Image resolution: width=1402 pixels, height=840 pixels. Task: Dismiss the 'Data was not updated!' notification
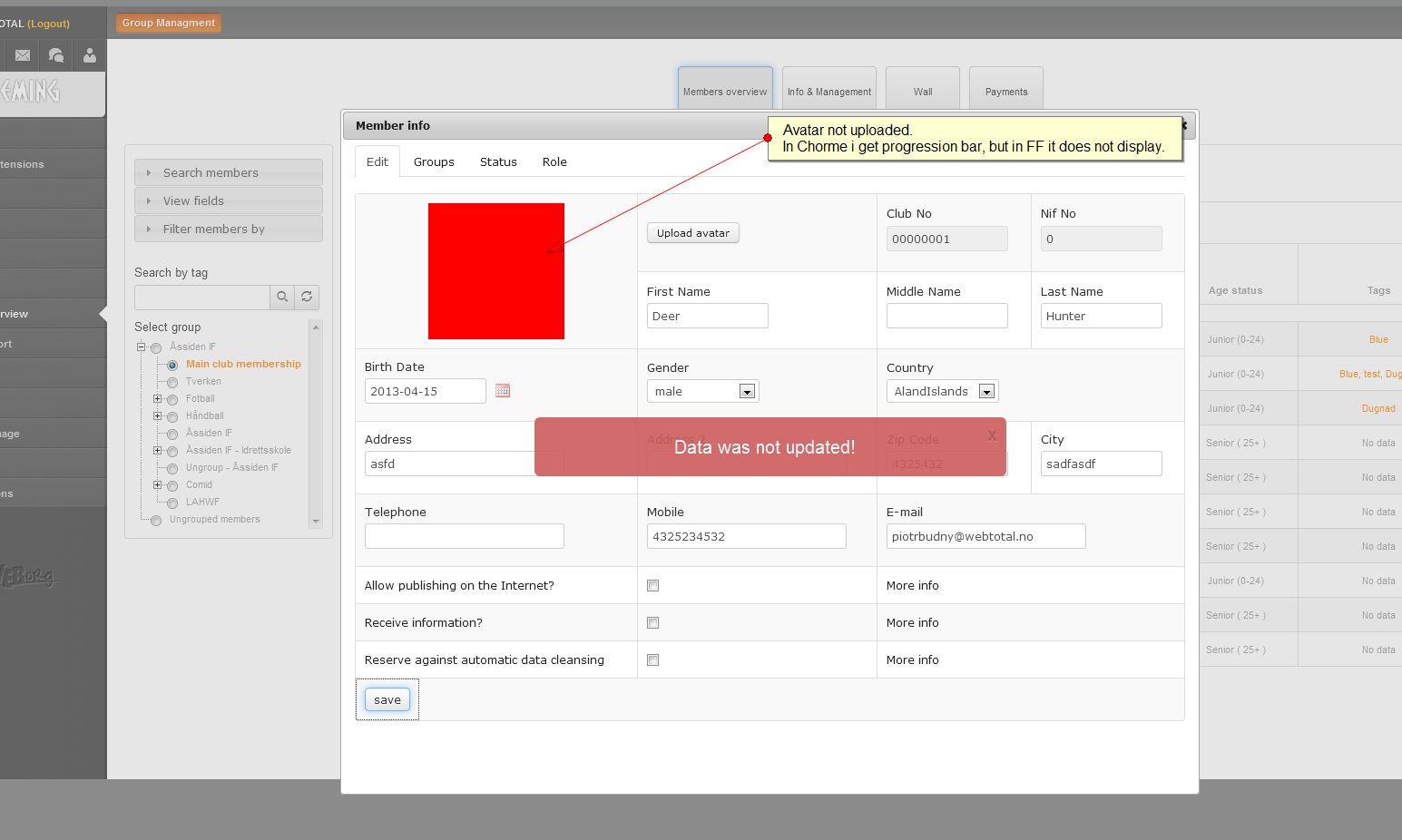(x=992, y=436)
